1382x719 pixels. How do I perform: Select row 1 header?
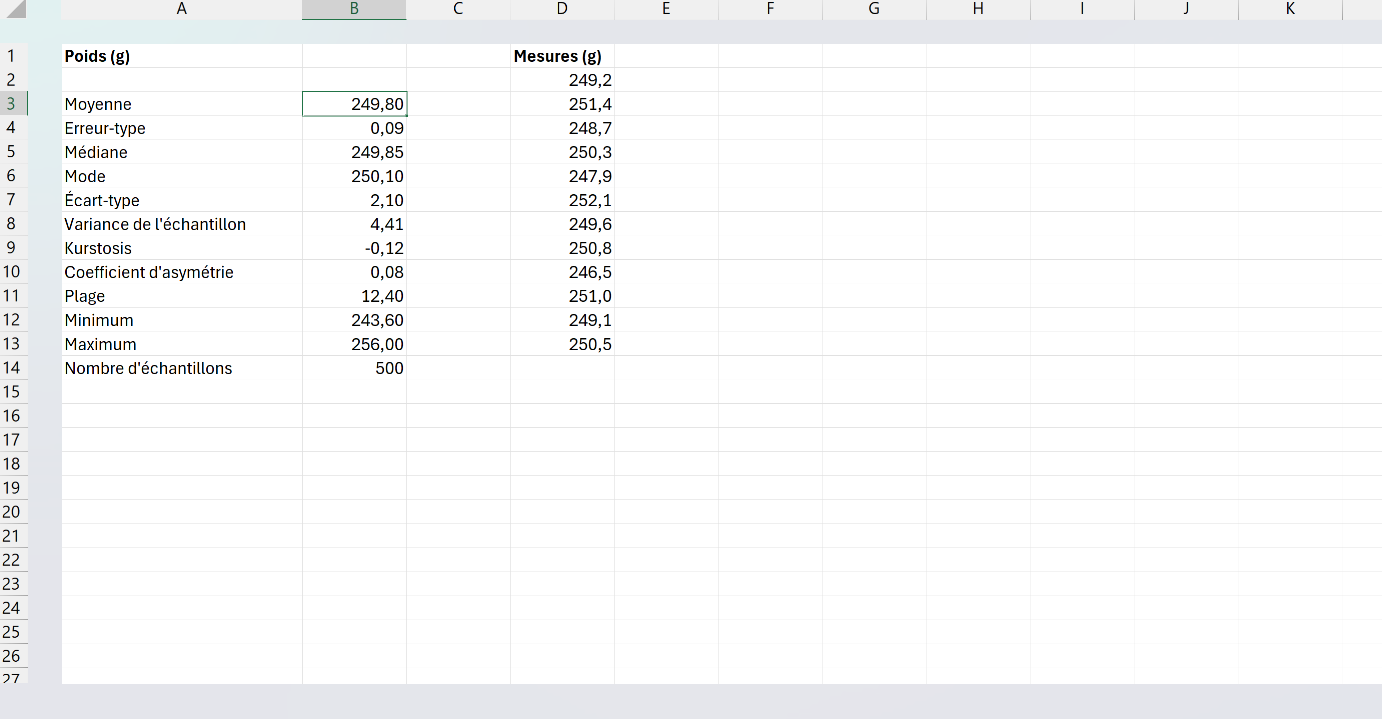pyautogui.click(x=14, y=56)
